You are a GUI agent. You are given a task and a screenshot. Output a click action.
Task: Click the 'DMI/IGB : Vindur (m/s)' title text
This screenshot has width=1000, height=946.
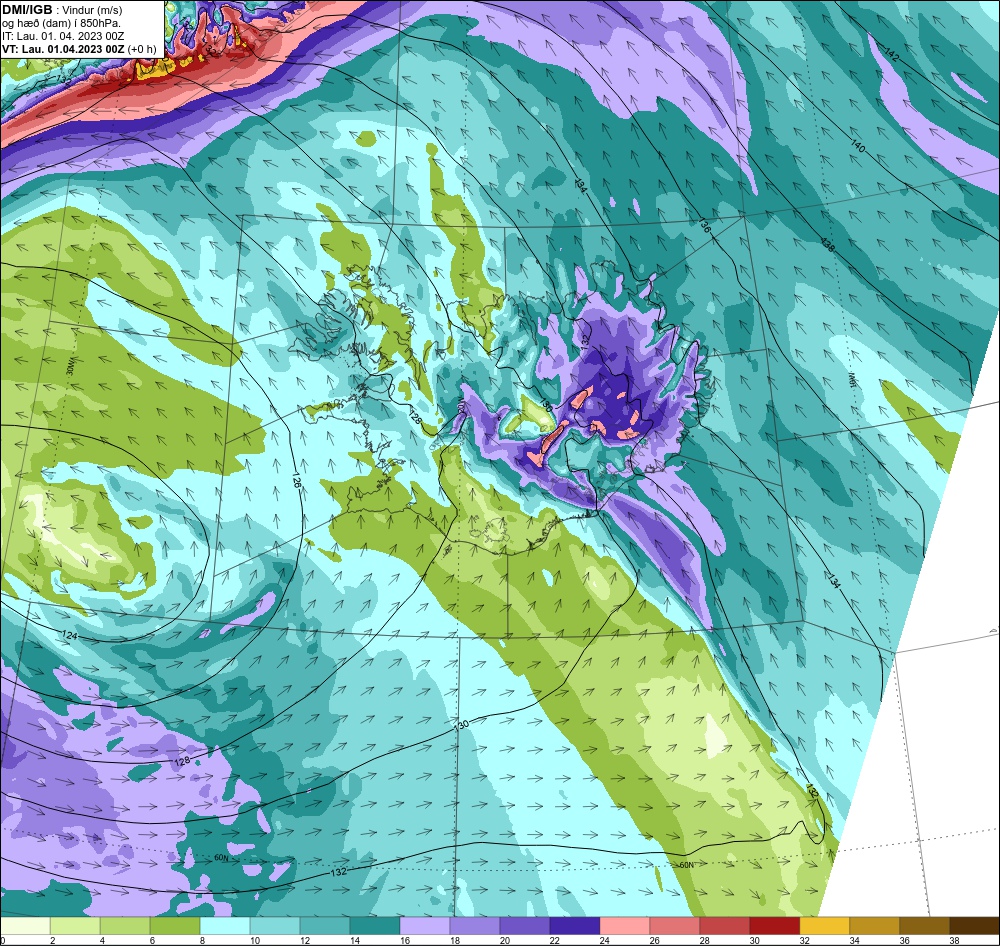[62, 10]
